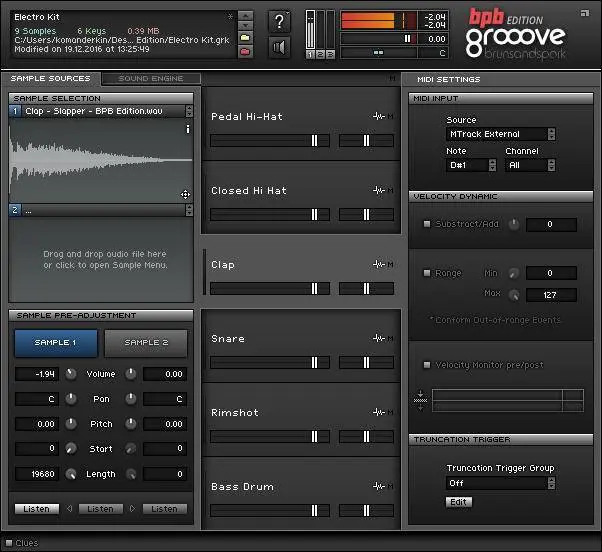The image size is (602, 552).
Task: Open Truncation Trigger Group Off dropdown
Action: [x=501, y=483]
